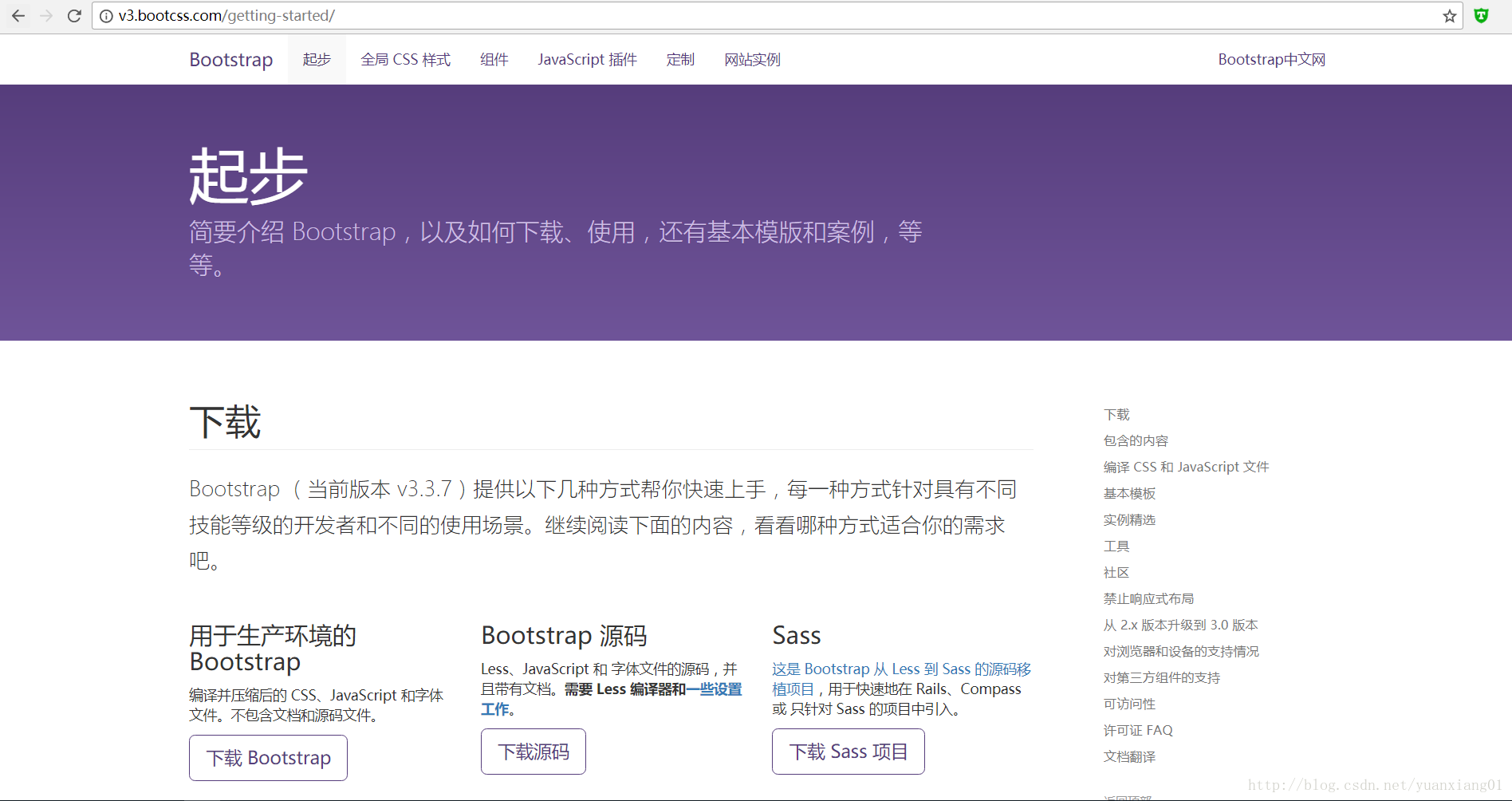Image resolution: width=1512 pixels, height=801 pixels.
Task: Jump to 禁止响应式布局 in sidebar
Action: tap(1148, 599)
